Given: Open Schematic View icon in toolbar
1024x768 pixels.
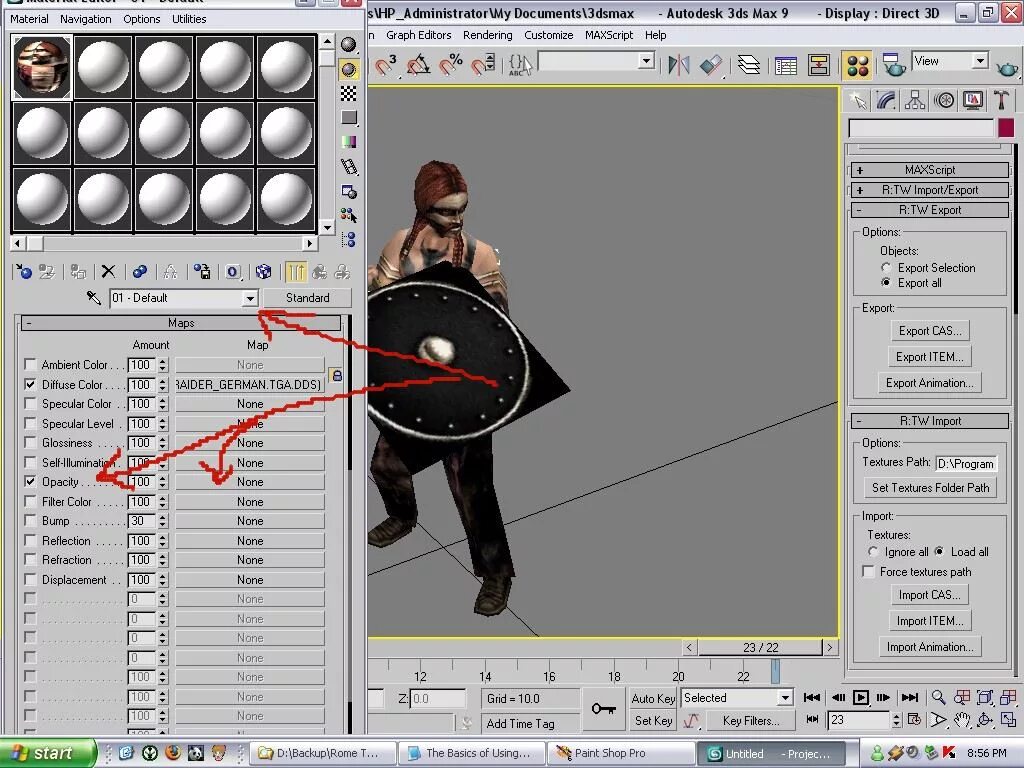Looking at the screenshot, I should [818, 65].
